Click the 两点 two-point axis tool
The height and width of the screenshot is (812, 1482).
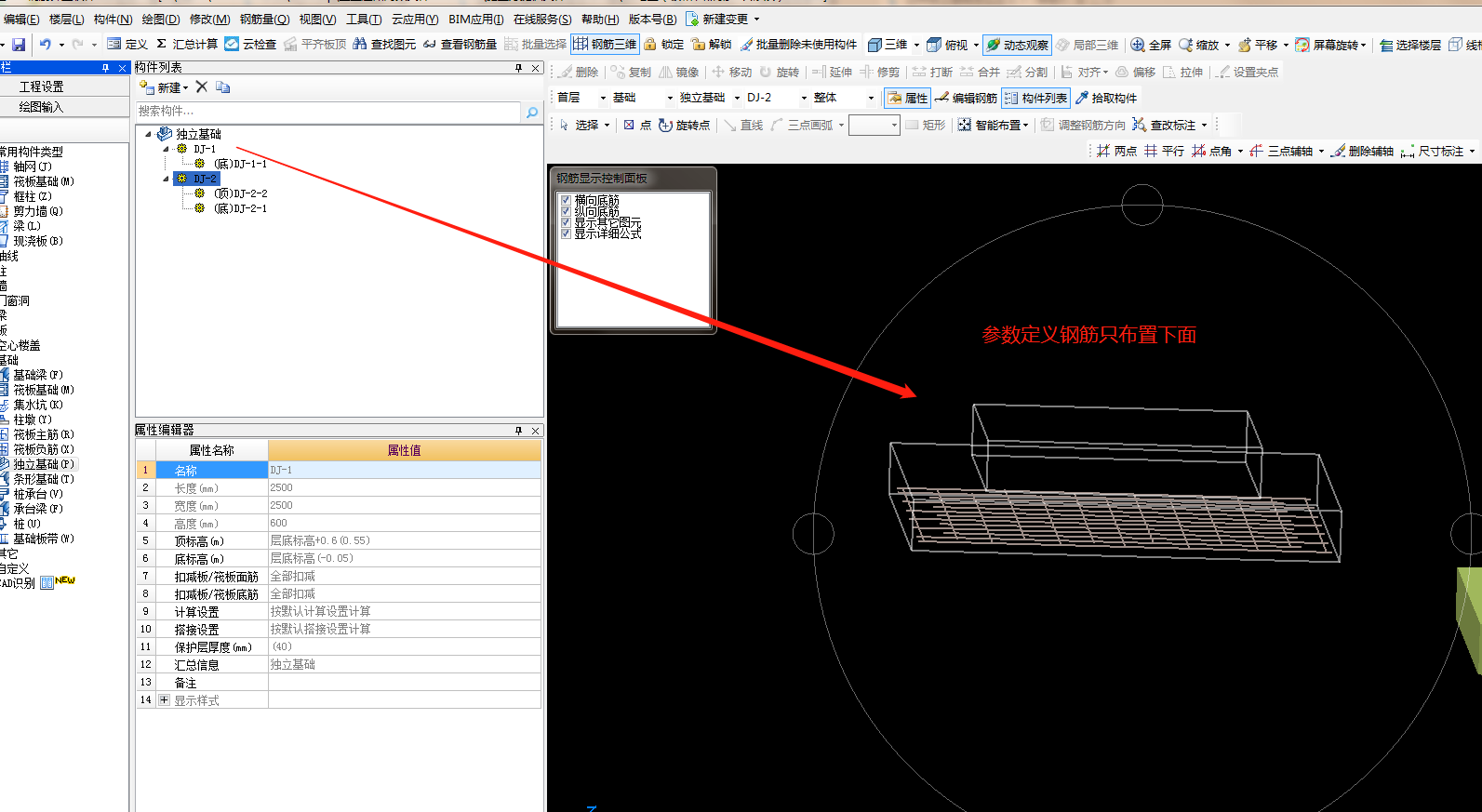tap(1116, 151)
